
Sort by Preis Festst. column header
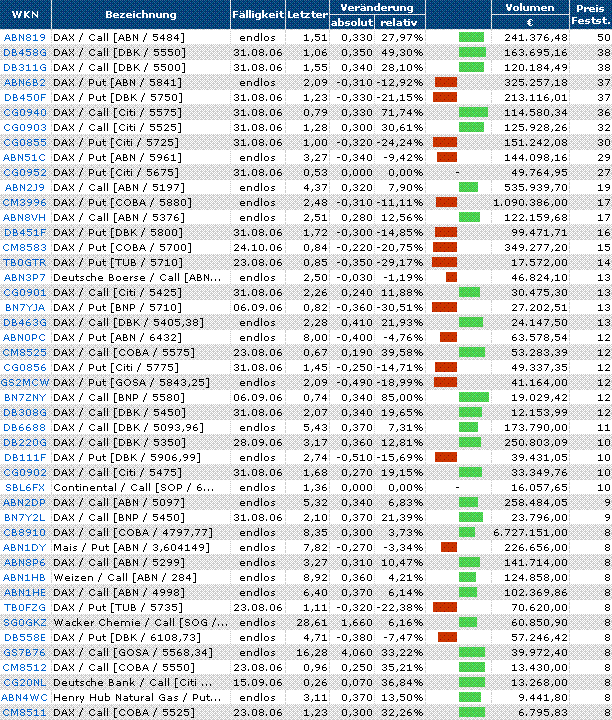click(x=591, y=15)
